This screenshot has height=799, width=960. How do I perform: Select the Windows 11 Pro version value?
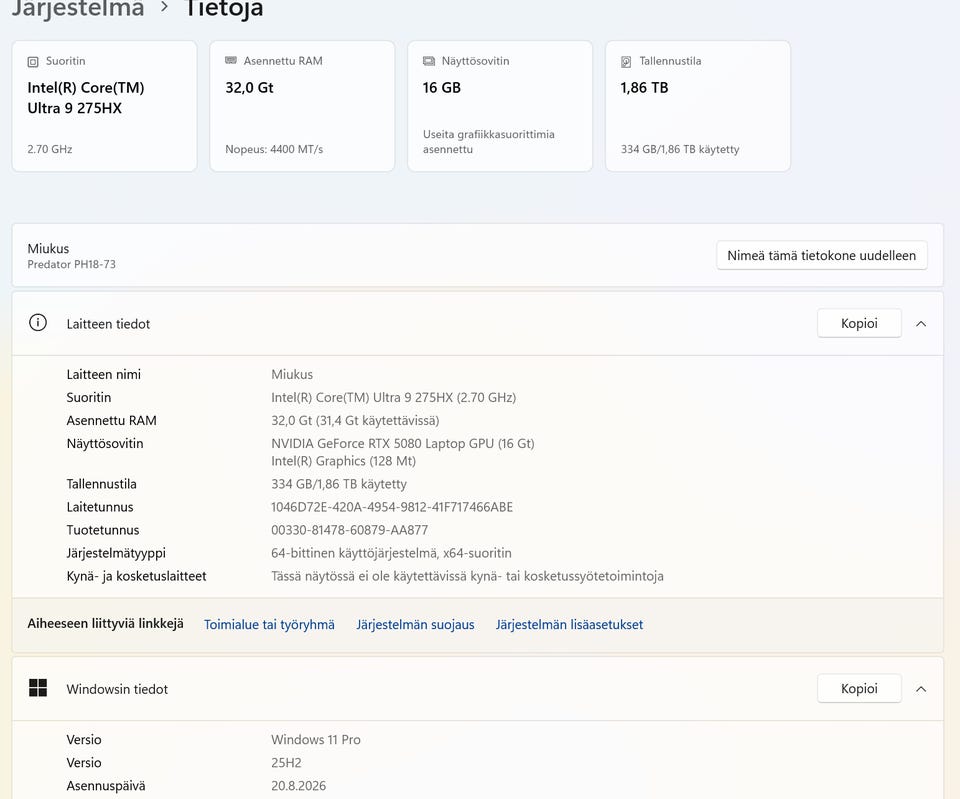tap(316, 740)
